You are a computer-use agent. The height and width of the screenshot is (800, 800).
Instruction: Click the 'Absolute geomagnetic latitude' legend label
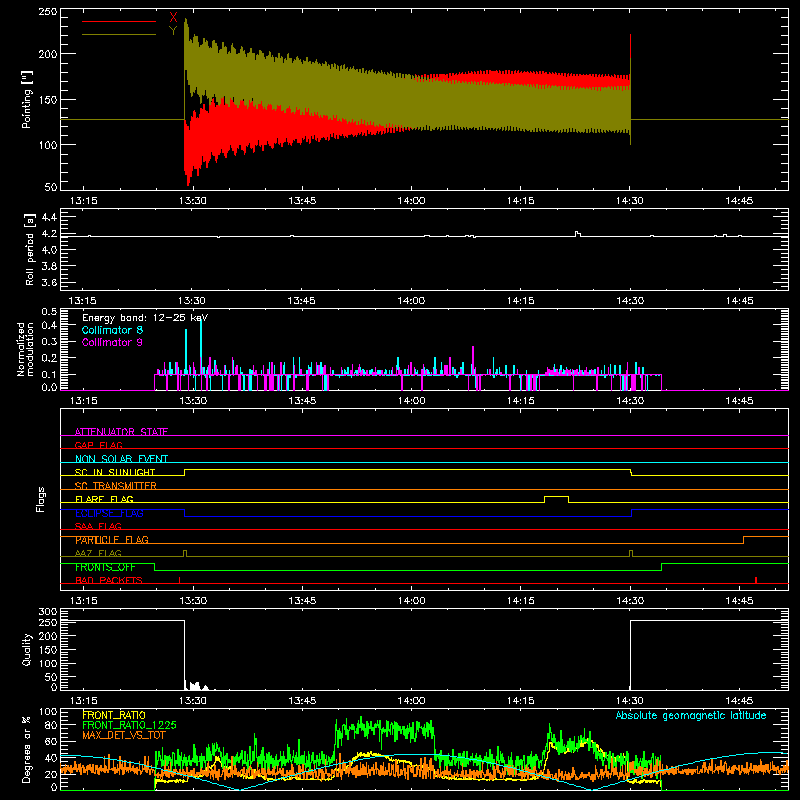(x=691, y=715)
